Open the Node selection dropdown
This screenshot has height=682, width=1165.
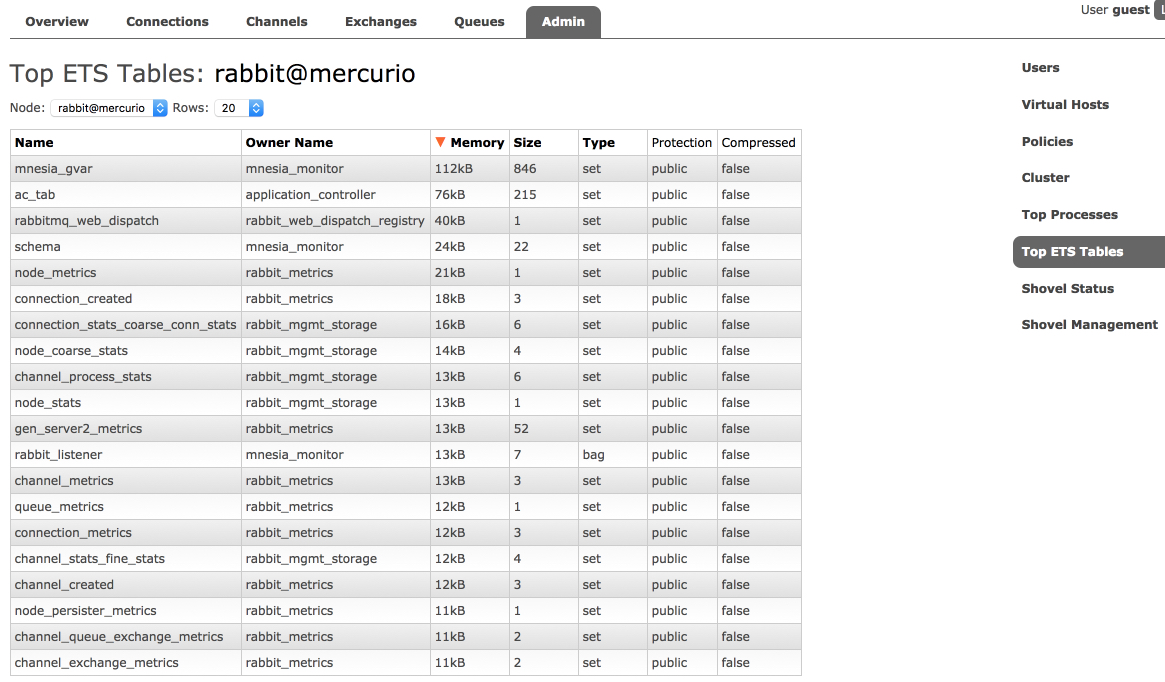pos(110,108)
